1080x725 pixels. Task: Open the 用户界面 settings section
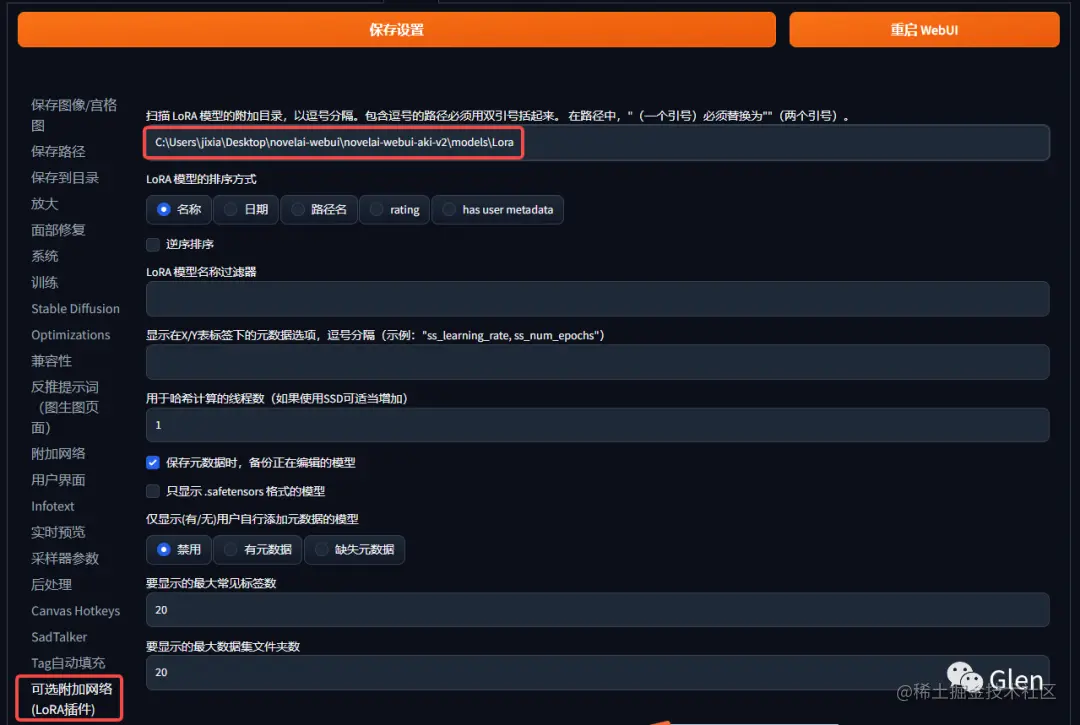click(x=59, y=480)
